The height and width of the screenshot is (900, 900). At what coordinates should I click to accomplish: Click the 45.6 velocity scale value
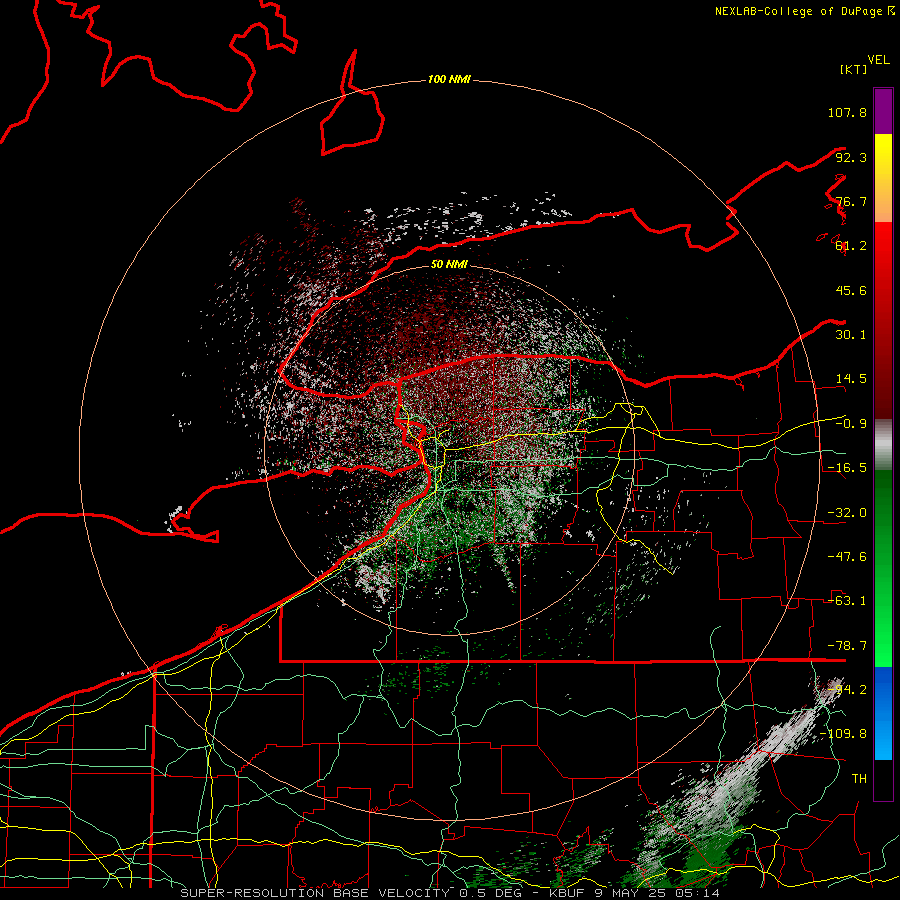[x=851, y=290]
